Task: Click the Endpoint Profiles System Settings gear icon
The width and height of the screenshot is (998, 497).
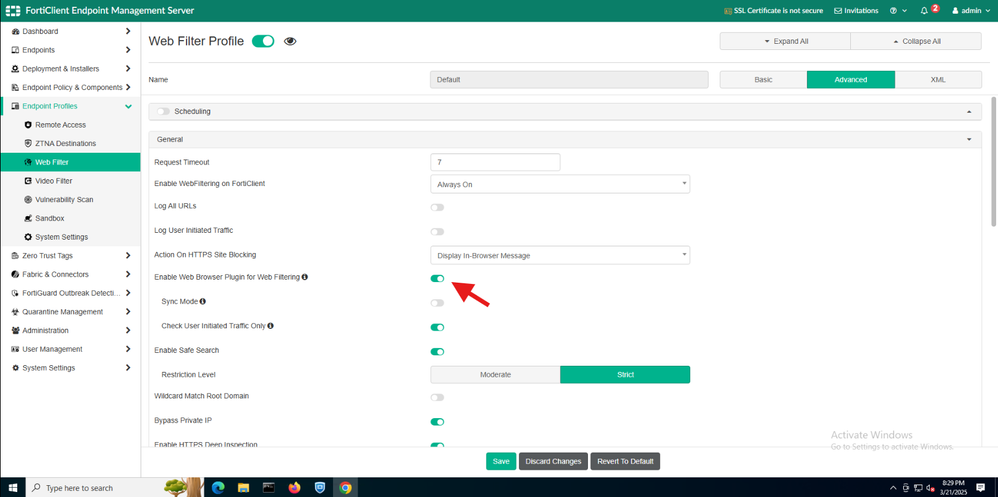Action: point(28,237)
